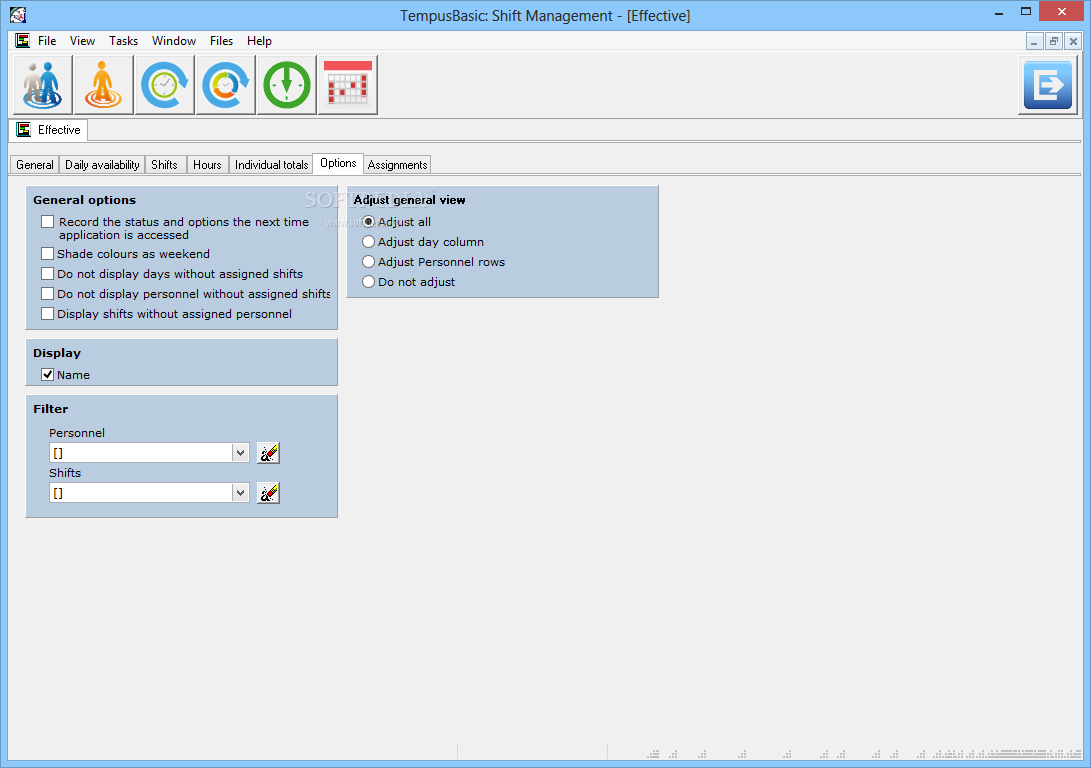Click the document icon beside File menu

23,40
